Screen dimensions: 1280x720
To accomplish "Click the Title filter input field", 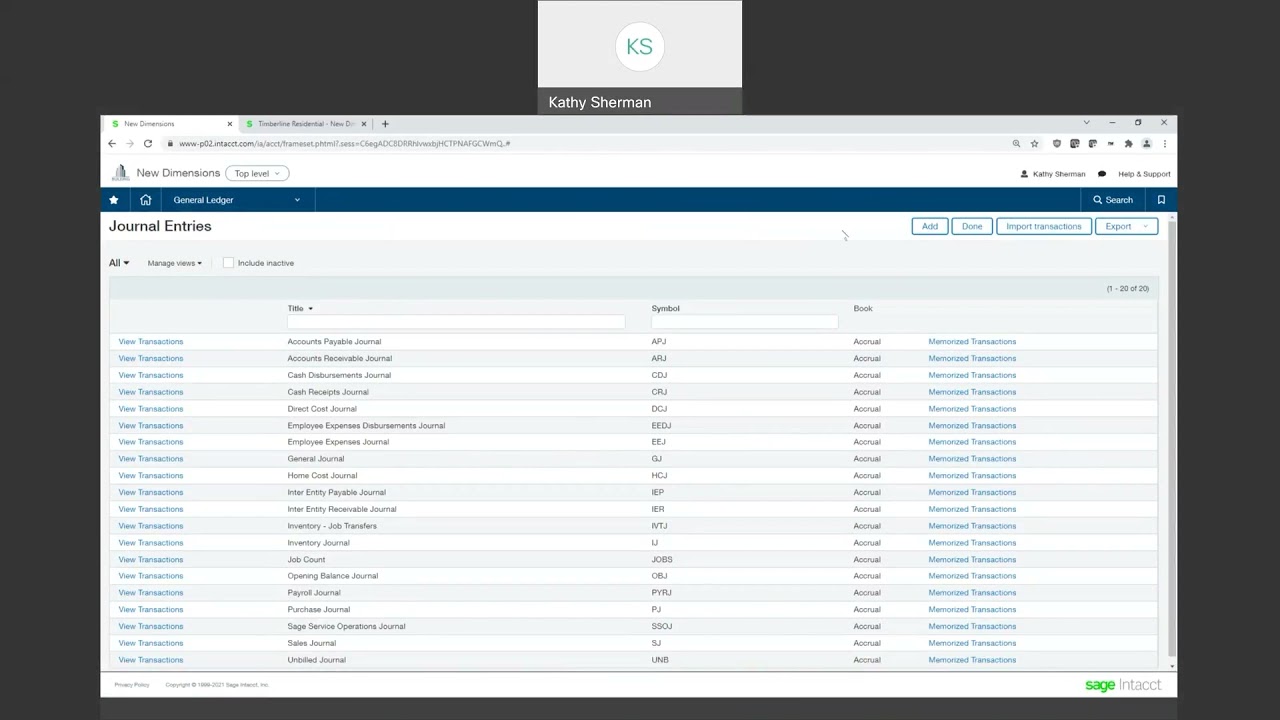I will (456, 322).
